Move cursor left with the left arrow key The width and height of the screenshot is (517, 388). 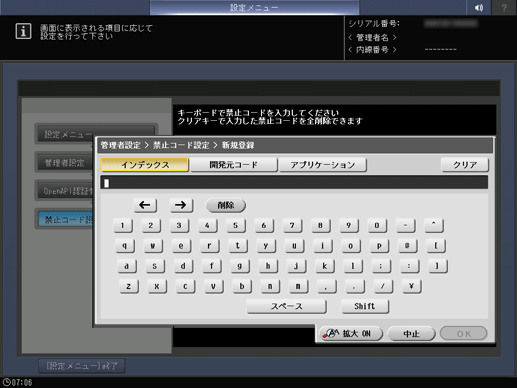coord(145,205)
